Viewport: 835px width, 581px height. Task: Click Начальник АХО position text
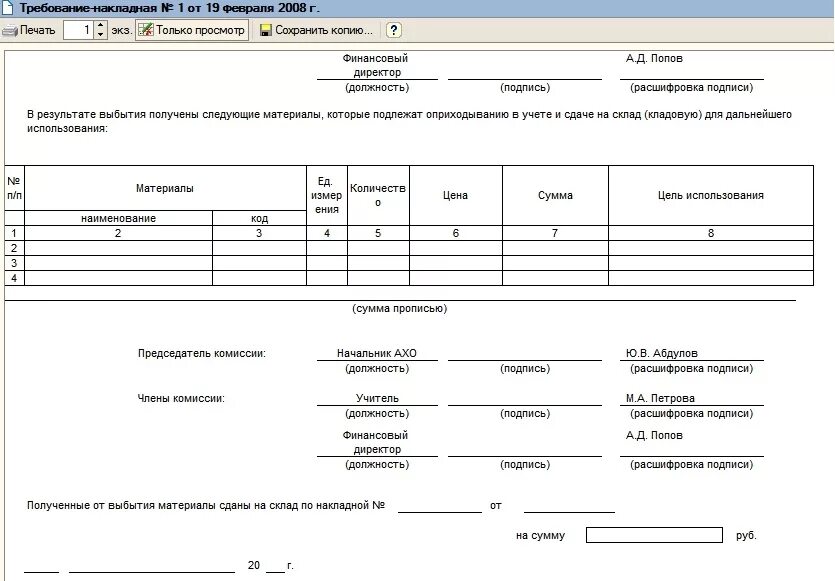[377, 353]
